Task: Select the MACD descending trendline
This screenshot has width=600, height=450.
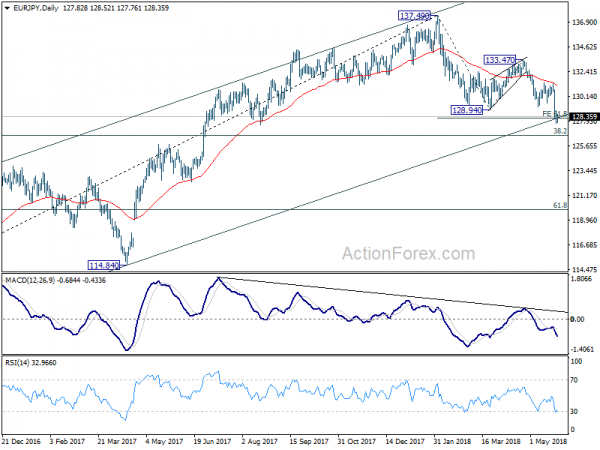Action: (x=392, y=295)
